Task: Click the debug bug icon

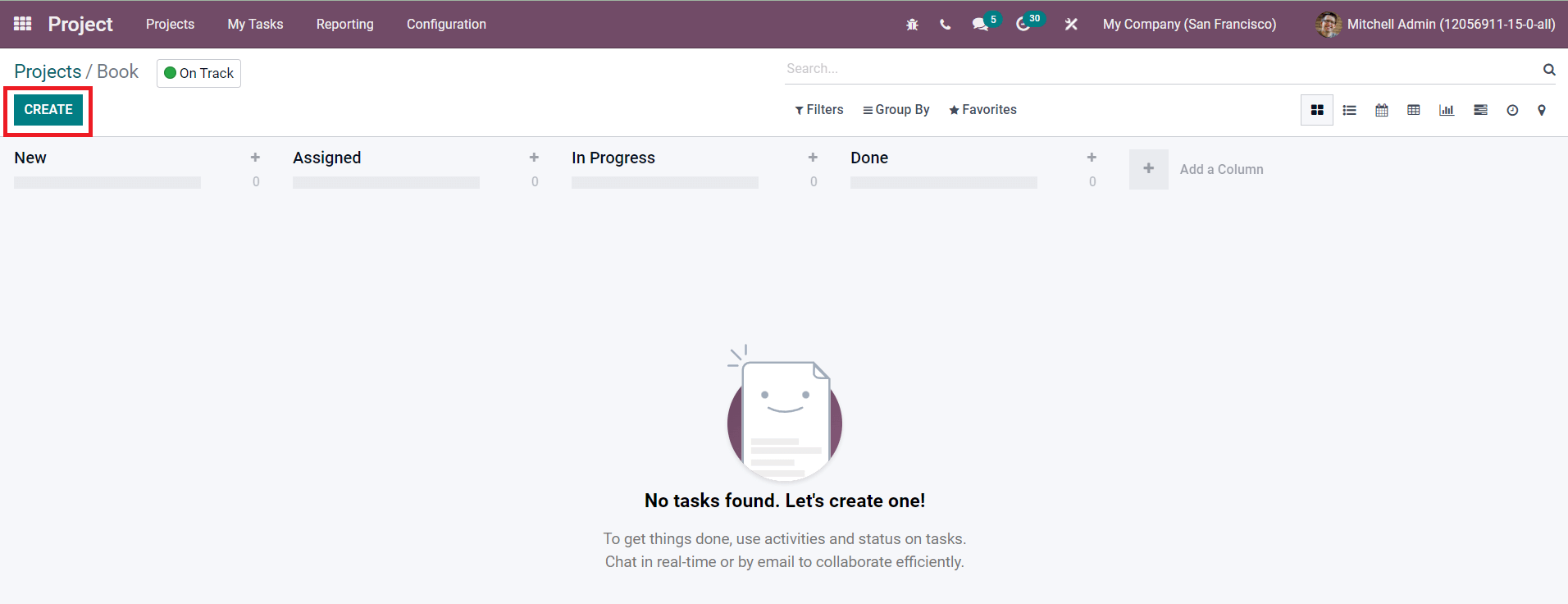Action: pyautogui.click(x=912, y=25)
